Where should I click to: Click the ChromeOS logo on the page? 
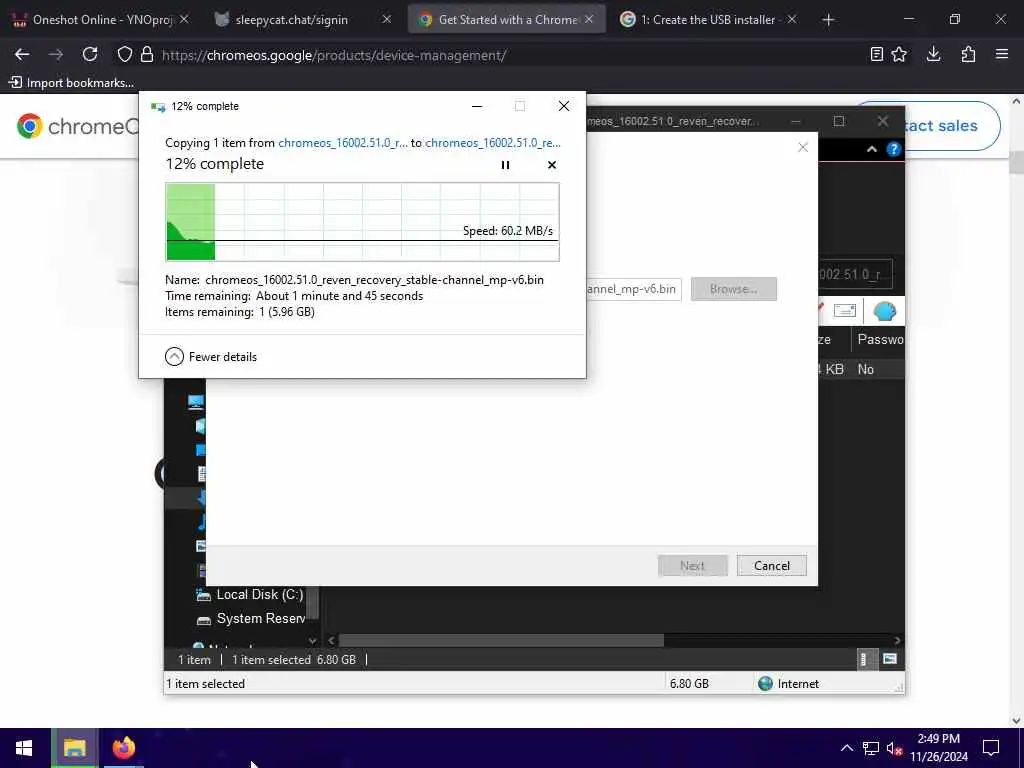pyautogui.click(x=77, y=126)
